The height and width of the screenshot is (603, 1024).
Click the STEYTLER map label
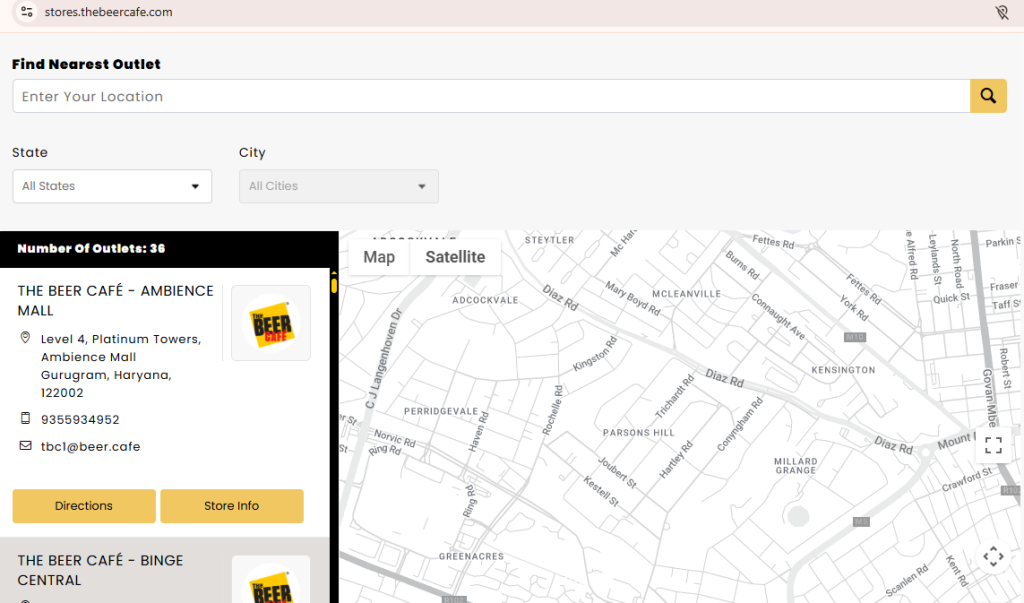[550, 240]
